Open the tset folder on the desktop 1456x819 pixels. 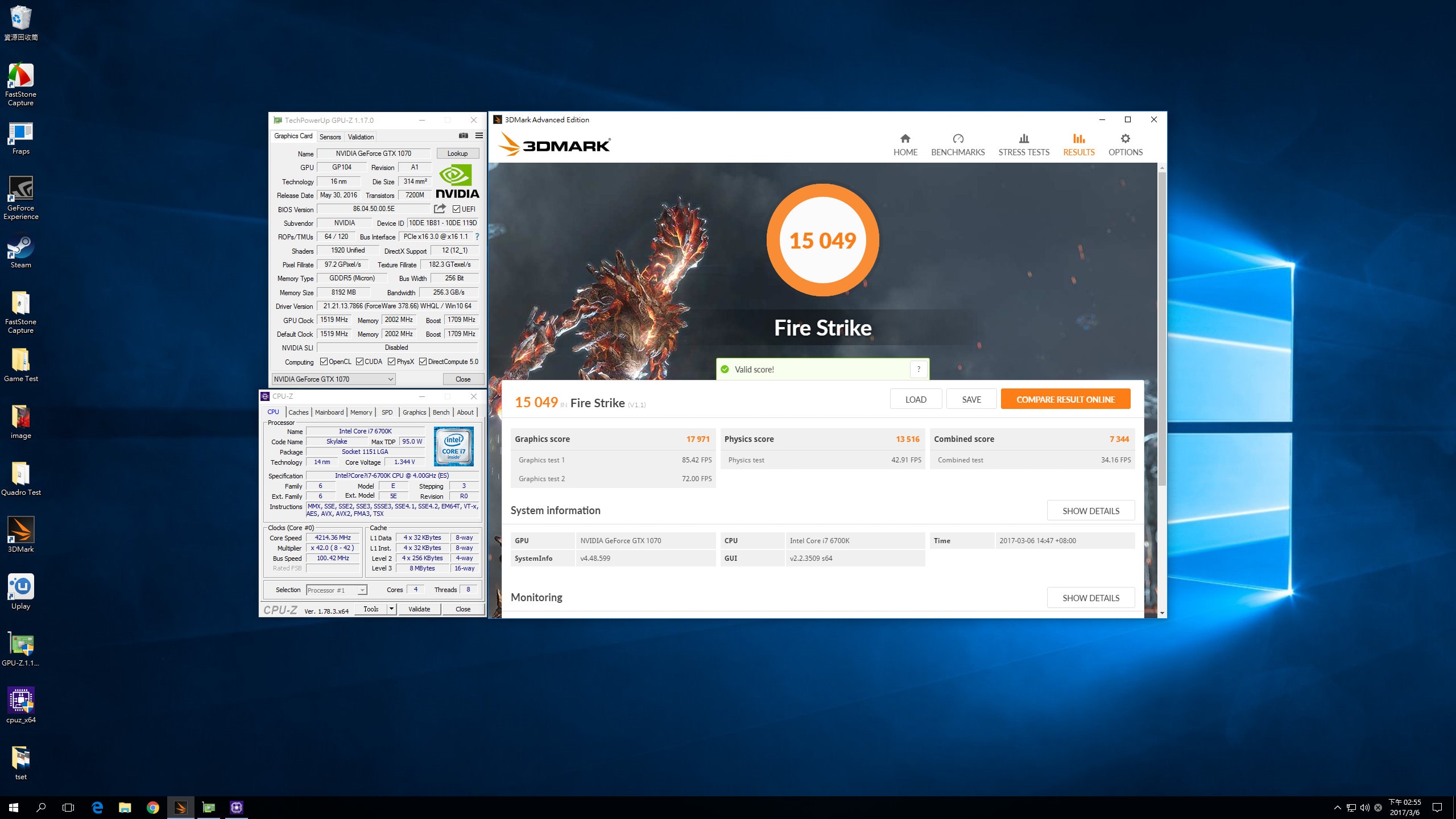point(20,763)
